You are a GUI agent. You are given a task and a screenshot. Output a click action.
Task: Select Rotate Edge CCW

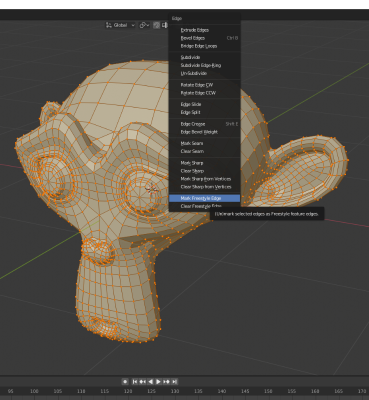[x=205, y=93]
